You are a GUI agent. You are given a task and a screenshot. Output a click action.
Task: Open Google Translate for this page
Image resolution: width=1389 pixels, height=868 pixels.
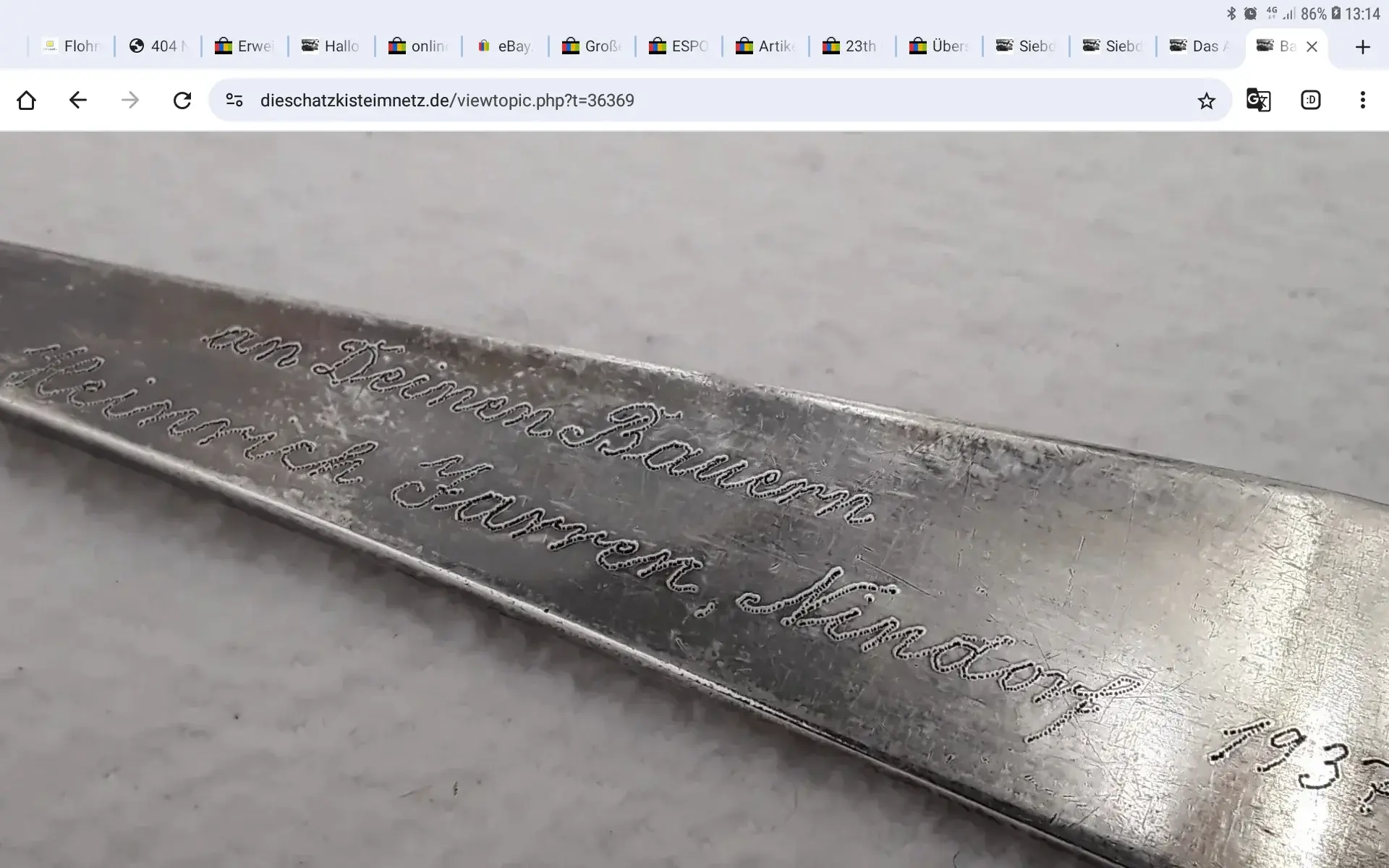coord(1259,100)
